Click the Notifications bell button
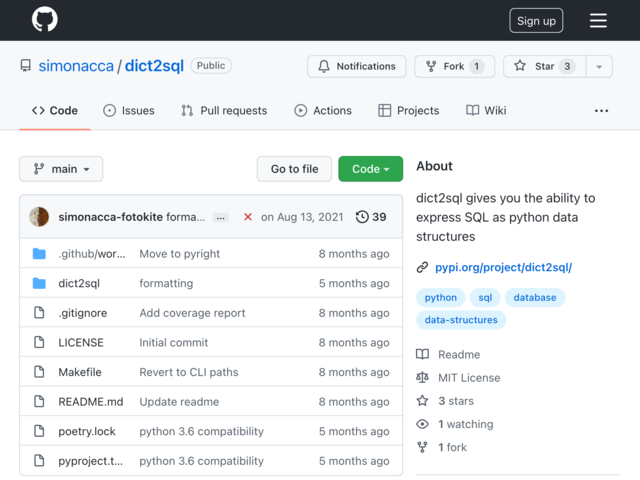 pos(357,67)
